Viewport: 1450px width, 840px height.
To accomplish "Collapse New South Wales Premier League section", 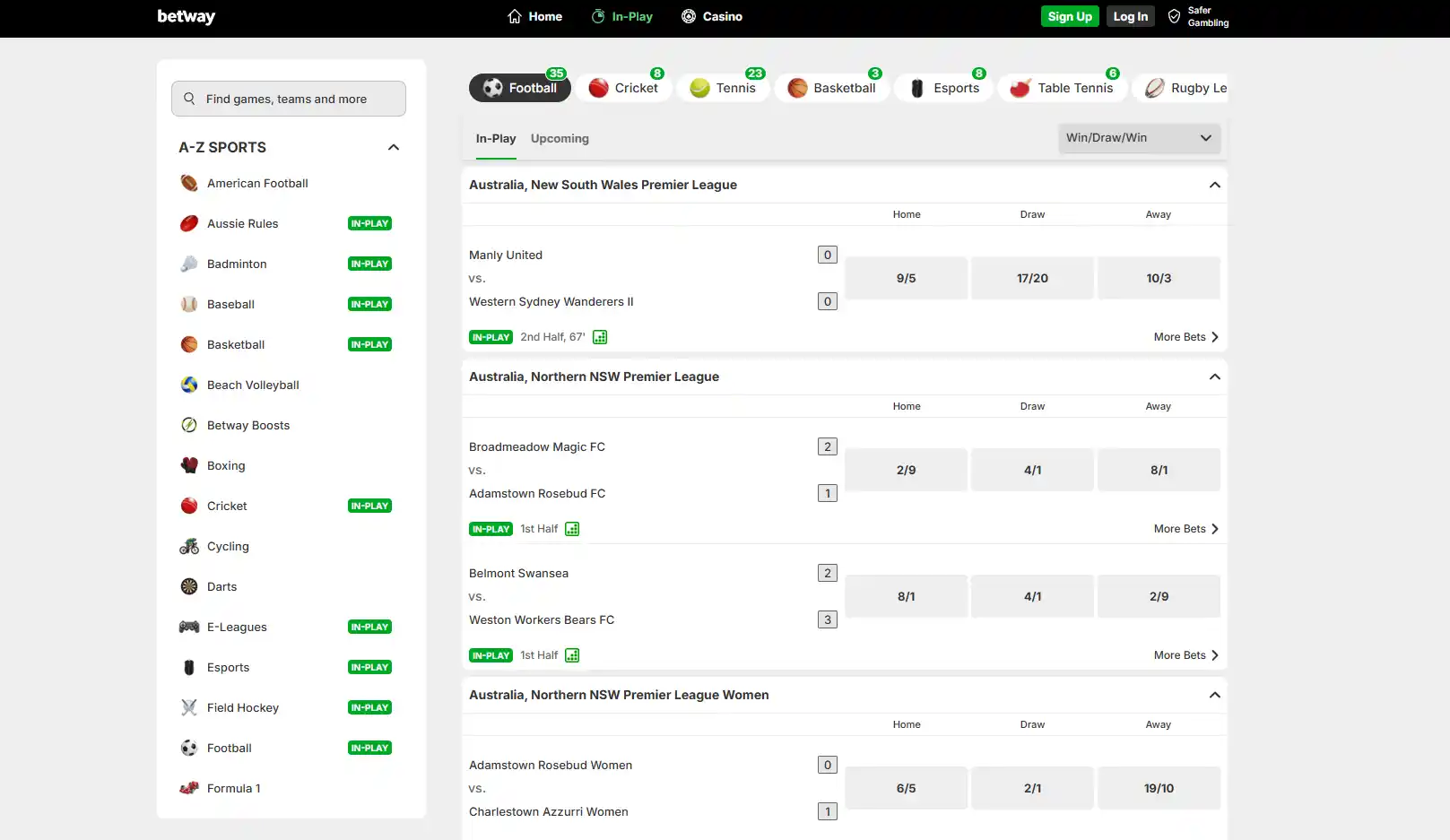I will [1215, 185].
